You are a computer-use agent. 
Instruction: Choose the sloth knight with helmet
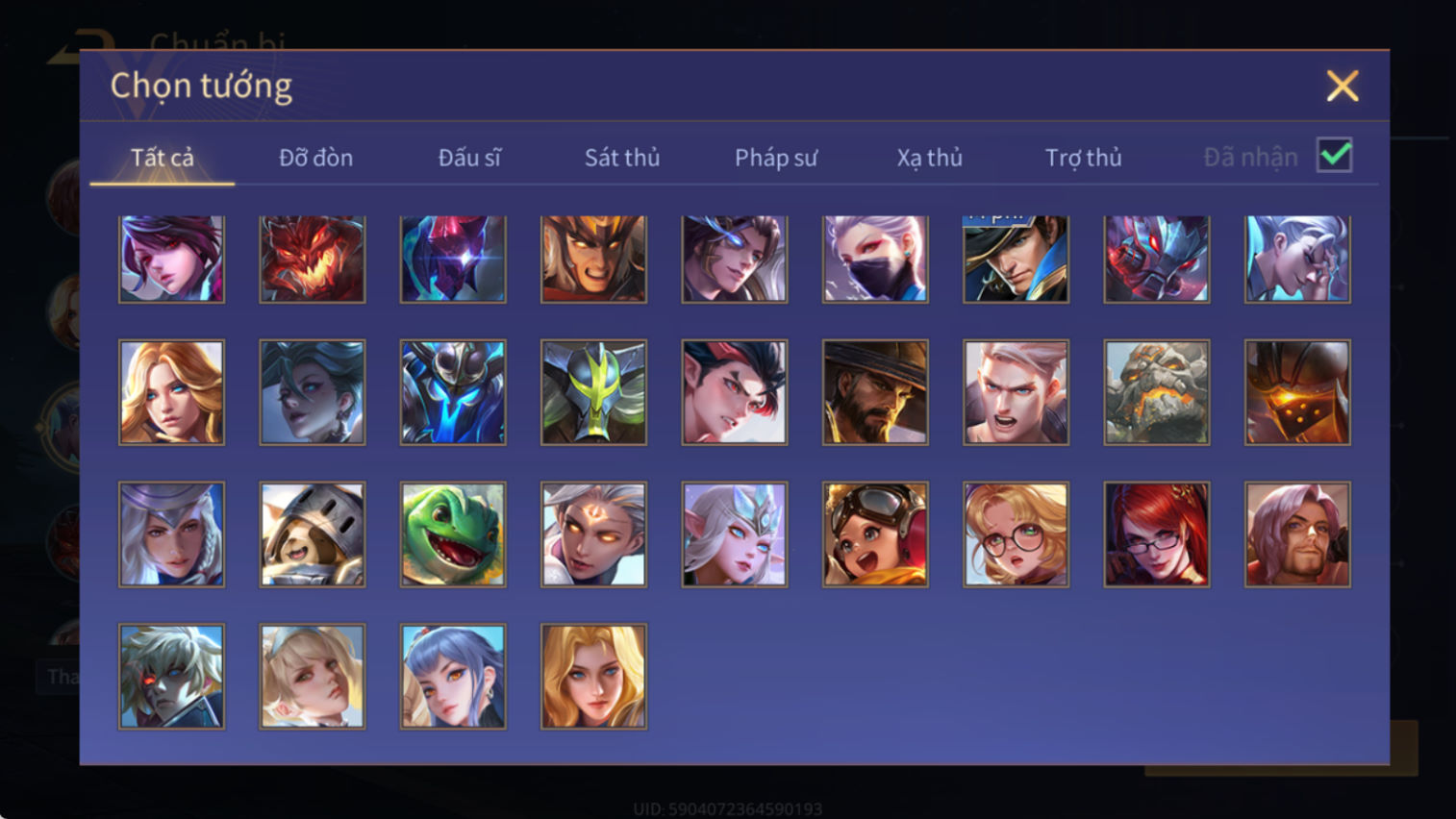point(313,534)
